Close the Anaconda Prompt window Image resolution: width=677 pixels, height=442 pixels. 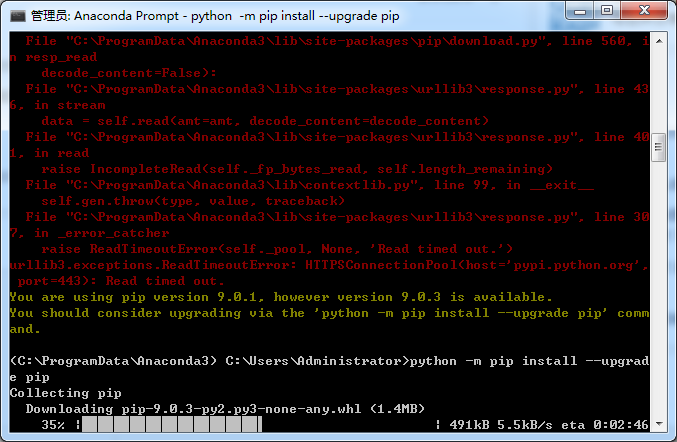point(644,10)
